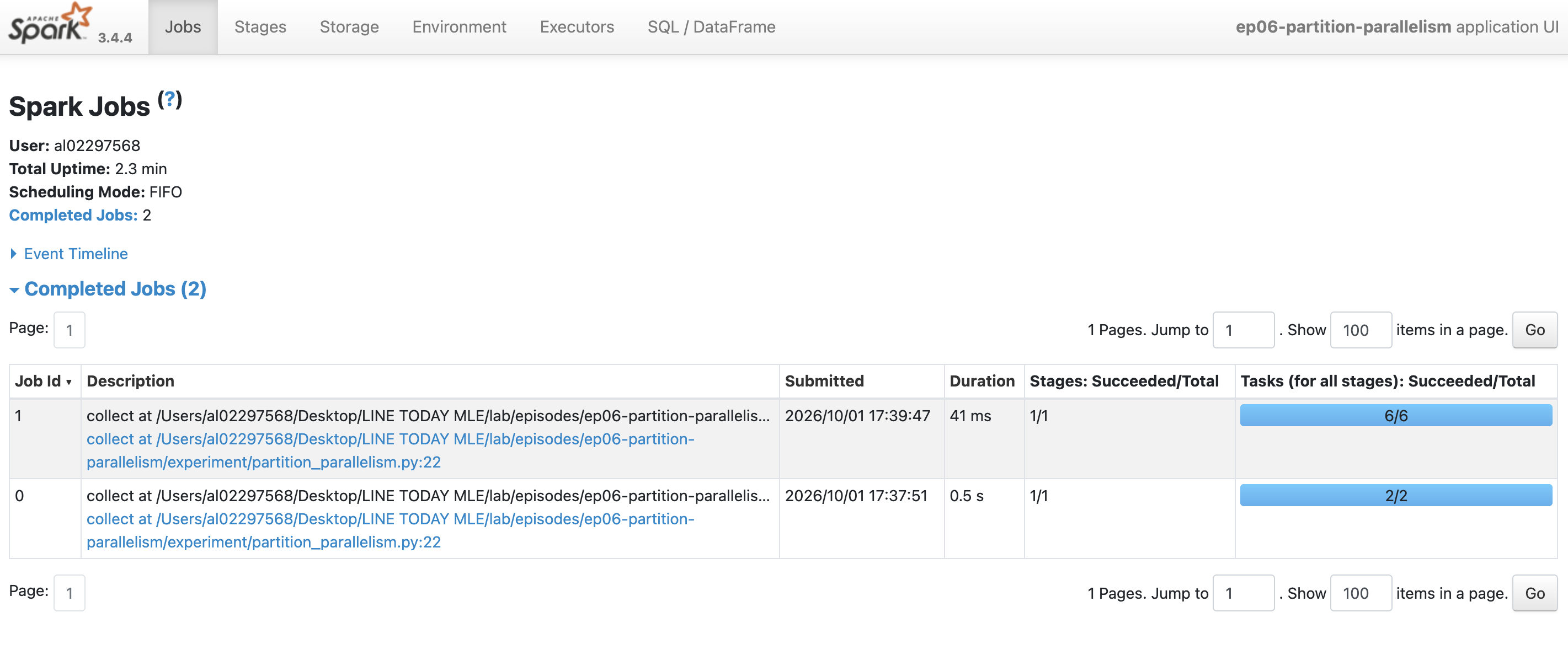Click the top Go button
Image resolution: width=1568 pixels, height=666 pixels.
1534,330
